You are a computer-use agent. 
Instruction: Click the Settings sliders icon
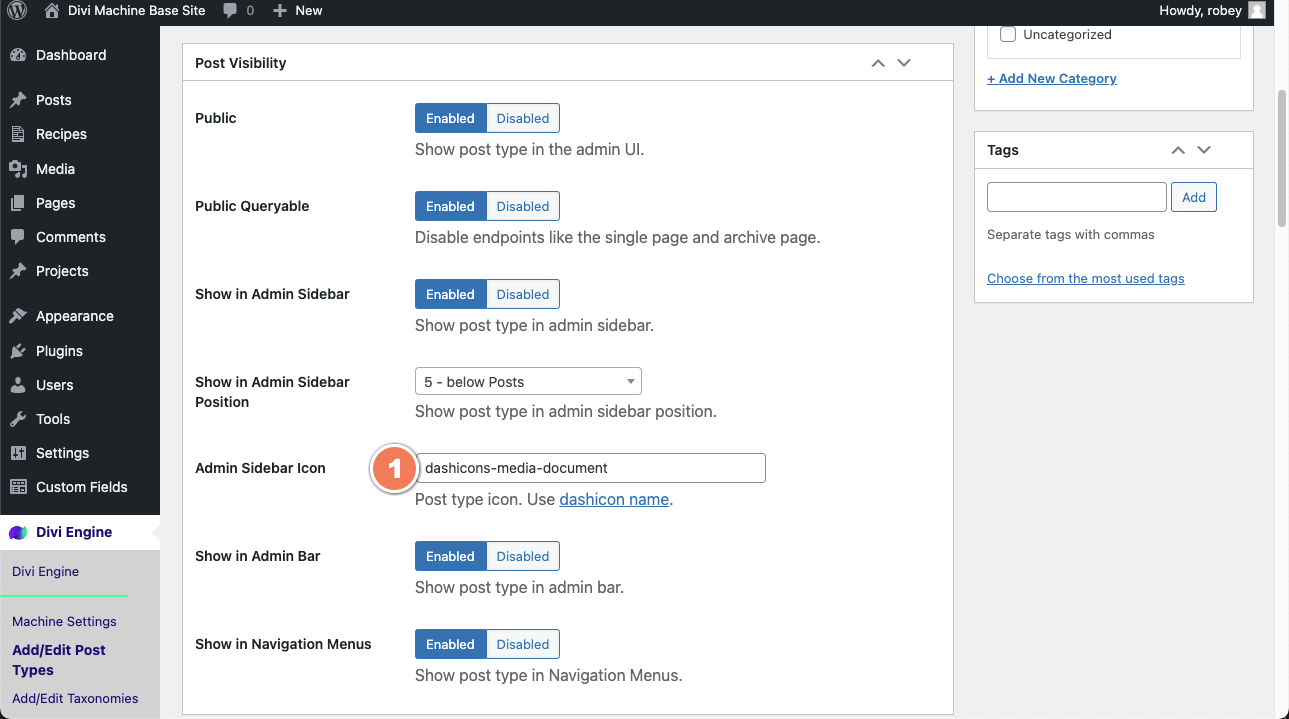click(18, 453)
